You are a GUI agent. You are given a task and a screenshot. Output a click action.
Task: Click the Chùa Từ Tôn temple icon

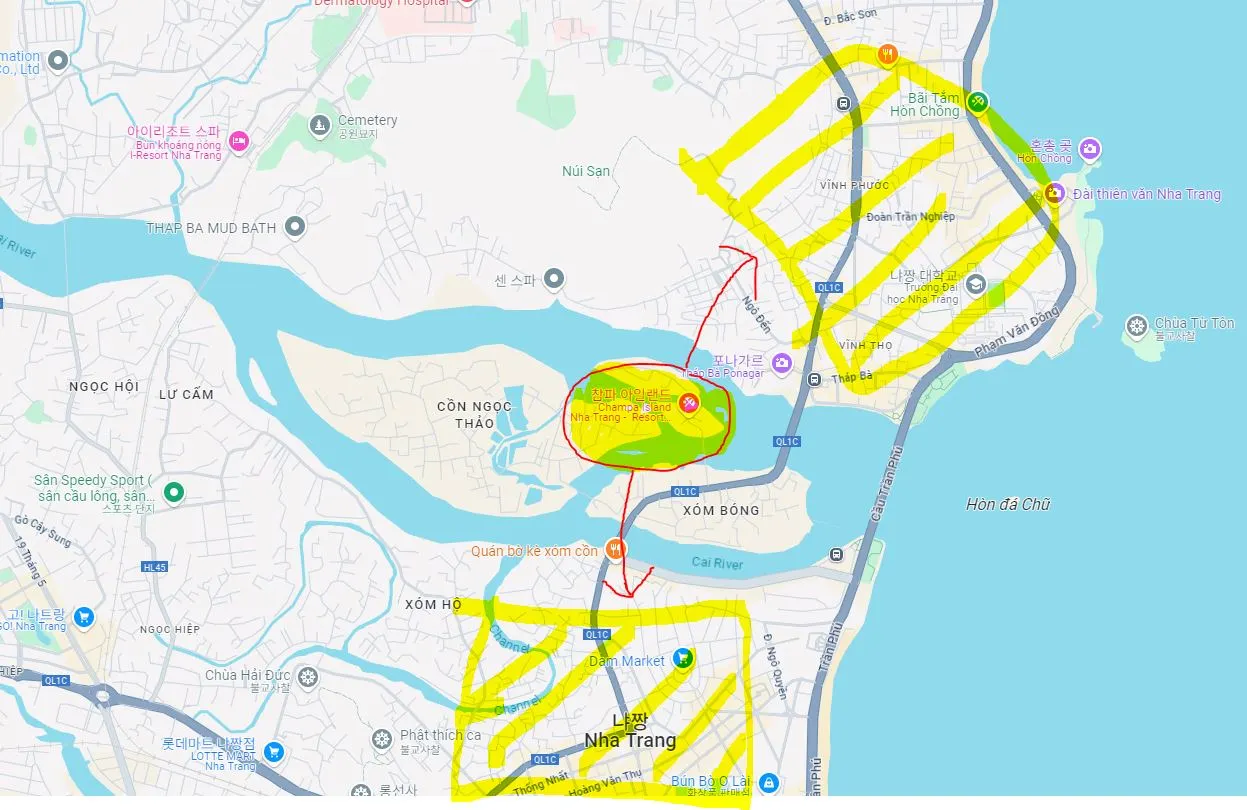pos(1136,325)
